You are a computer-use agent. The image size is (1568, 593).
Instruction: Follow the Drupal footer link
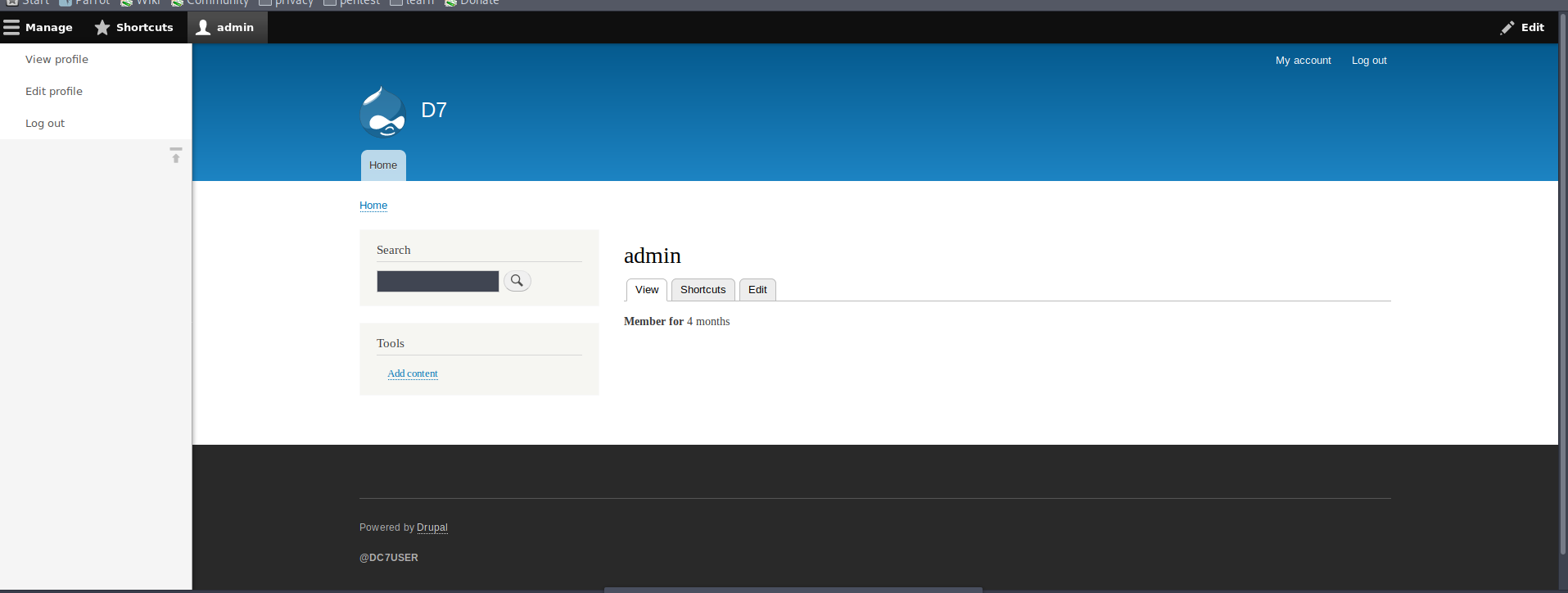pos(432,527)
